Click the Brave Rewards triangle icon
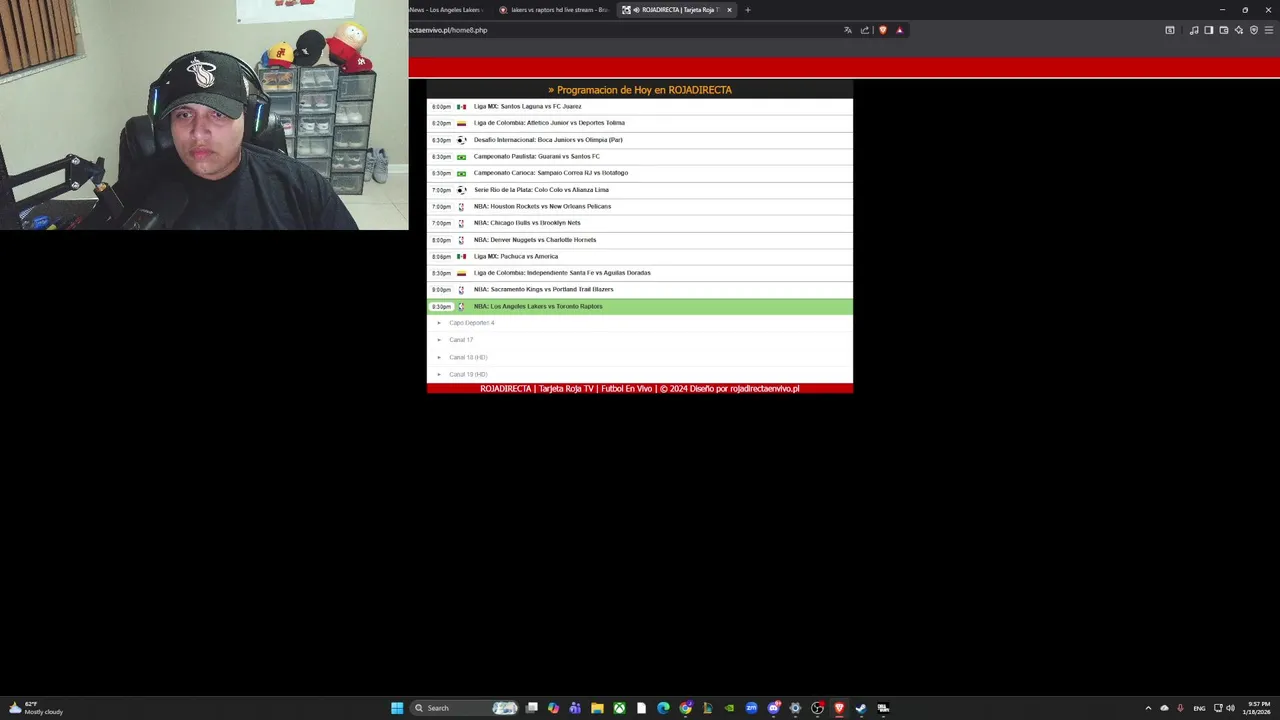The image size is (1280, 720). [899, 30]
